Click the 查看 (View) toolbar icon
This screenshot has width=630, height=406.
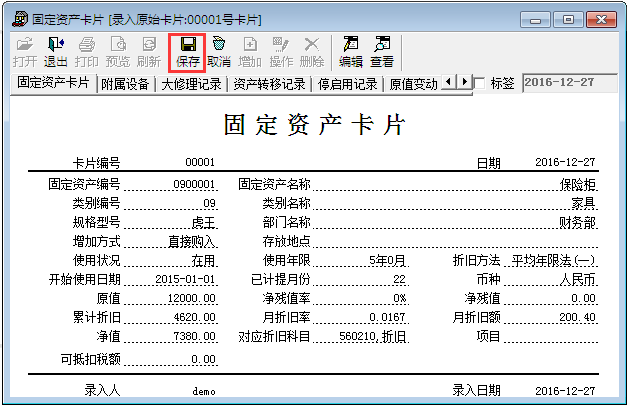coord(381,51)
